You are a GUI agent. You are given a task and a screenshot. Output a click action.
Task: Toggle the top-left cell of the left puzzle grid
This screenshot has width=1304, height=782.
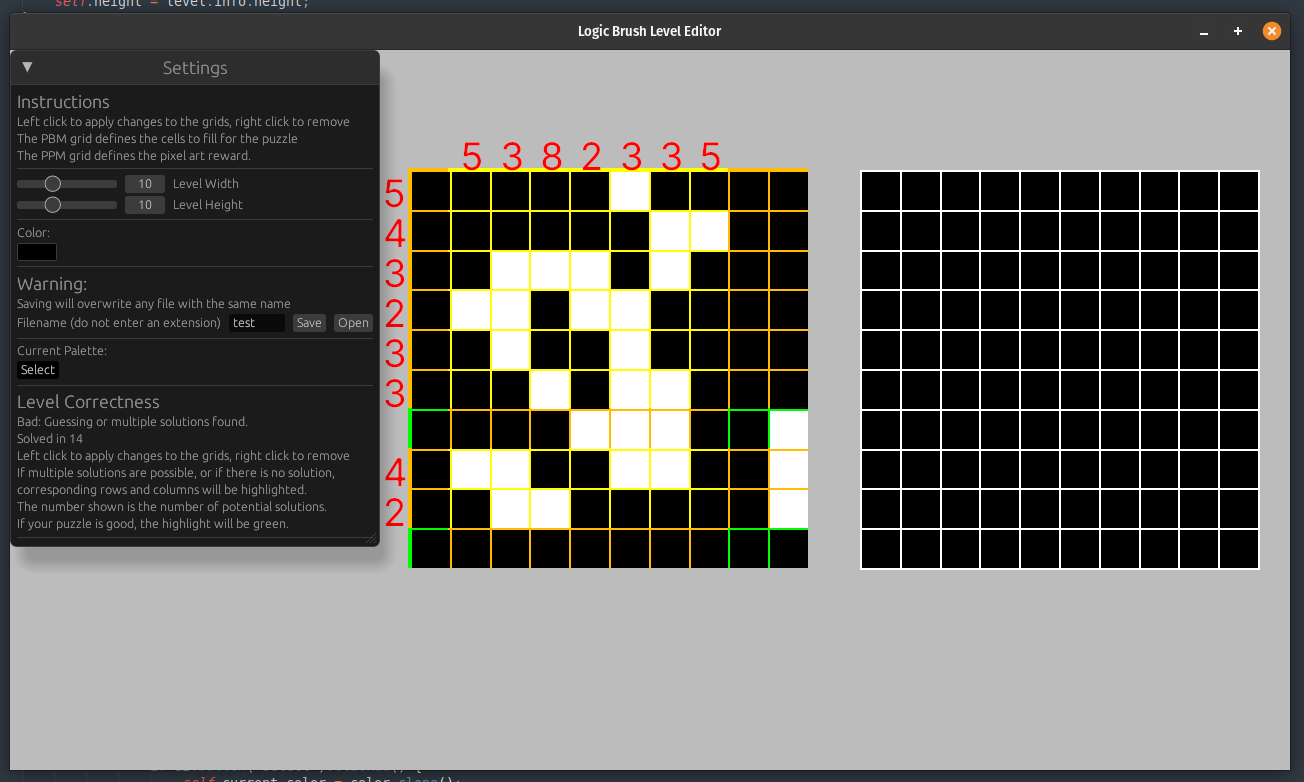430,190
